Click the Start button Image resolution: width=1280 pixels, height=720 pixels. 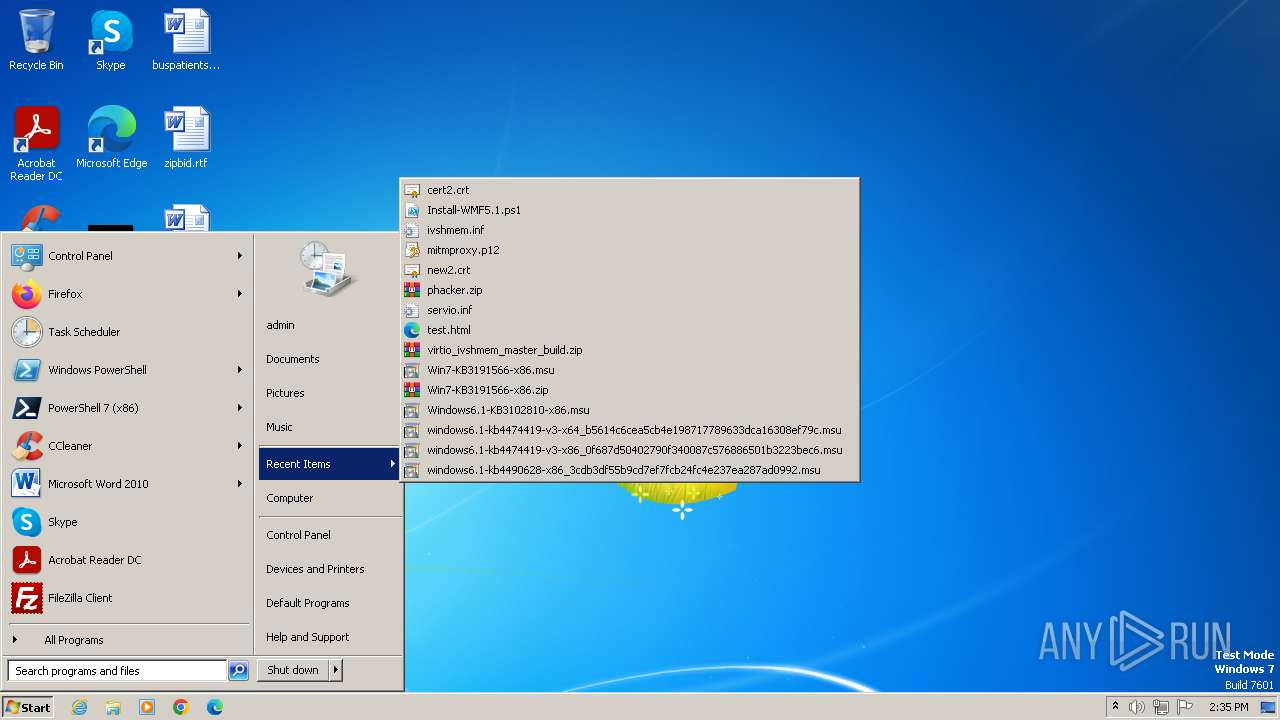coord(28,707)
